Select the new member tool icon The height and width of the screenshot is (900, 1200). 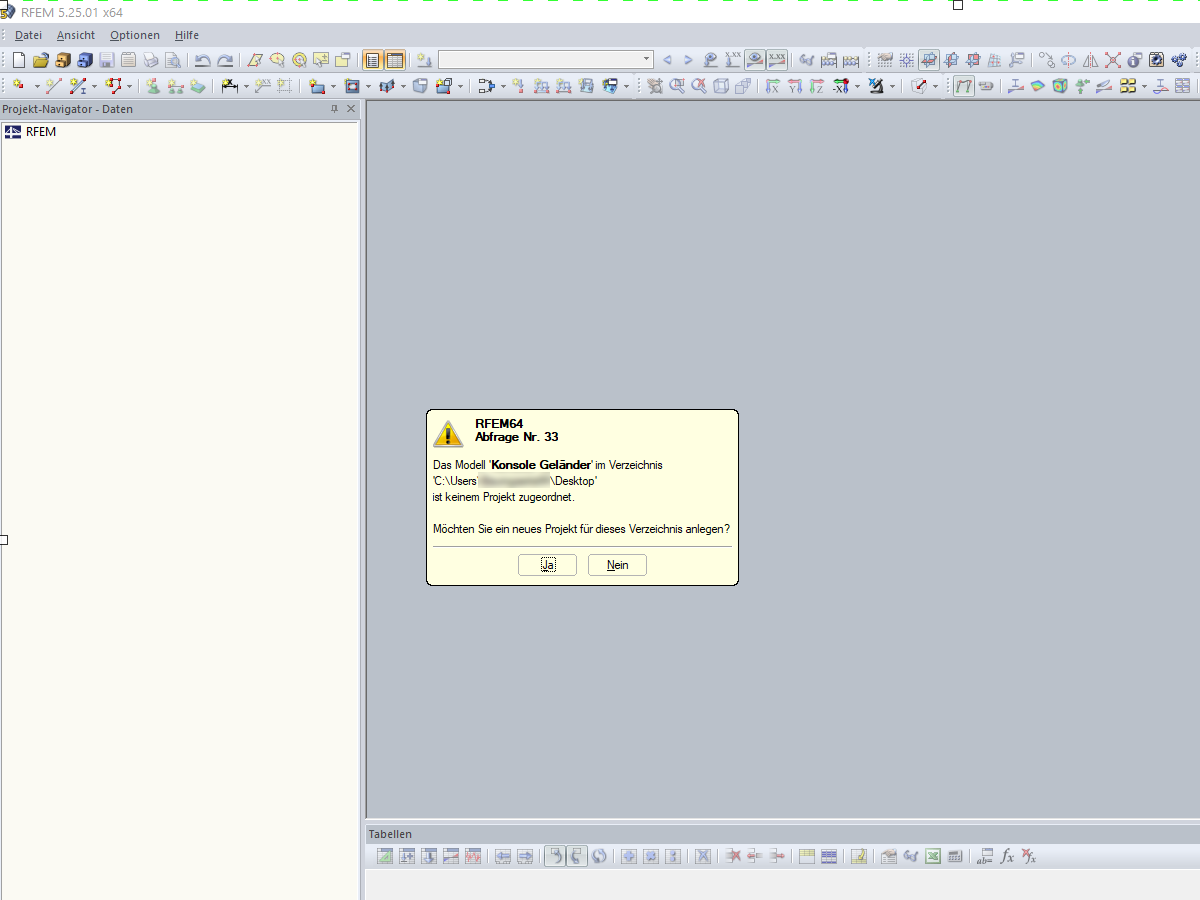coord(77,86)
